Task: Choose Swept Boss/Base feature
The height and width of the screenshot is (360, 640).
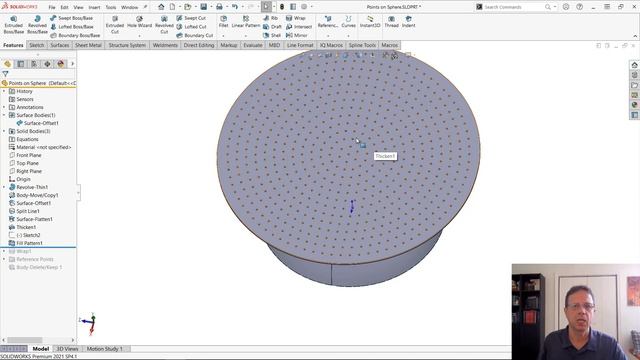Action: 71,18
